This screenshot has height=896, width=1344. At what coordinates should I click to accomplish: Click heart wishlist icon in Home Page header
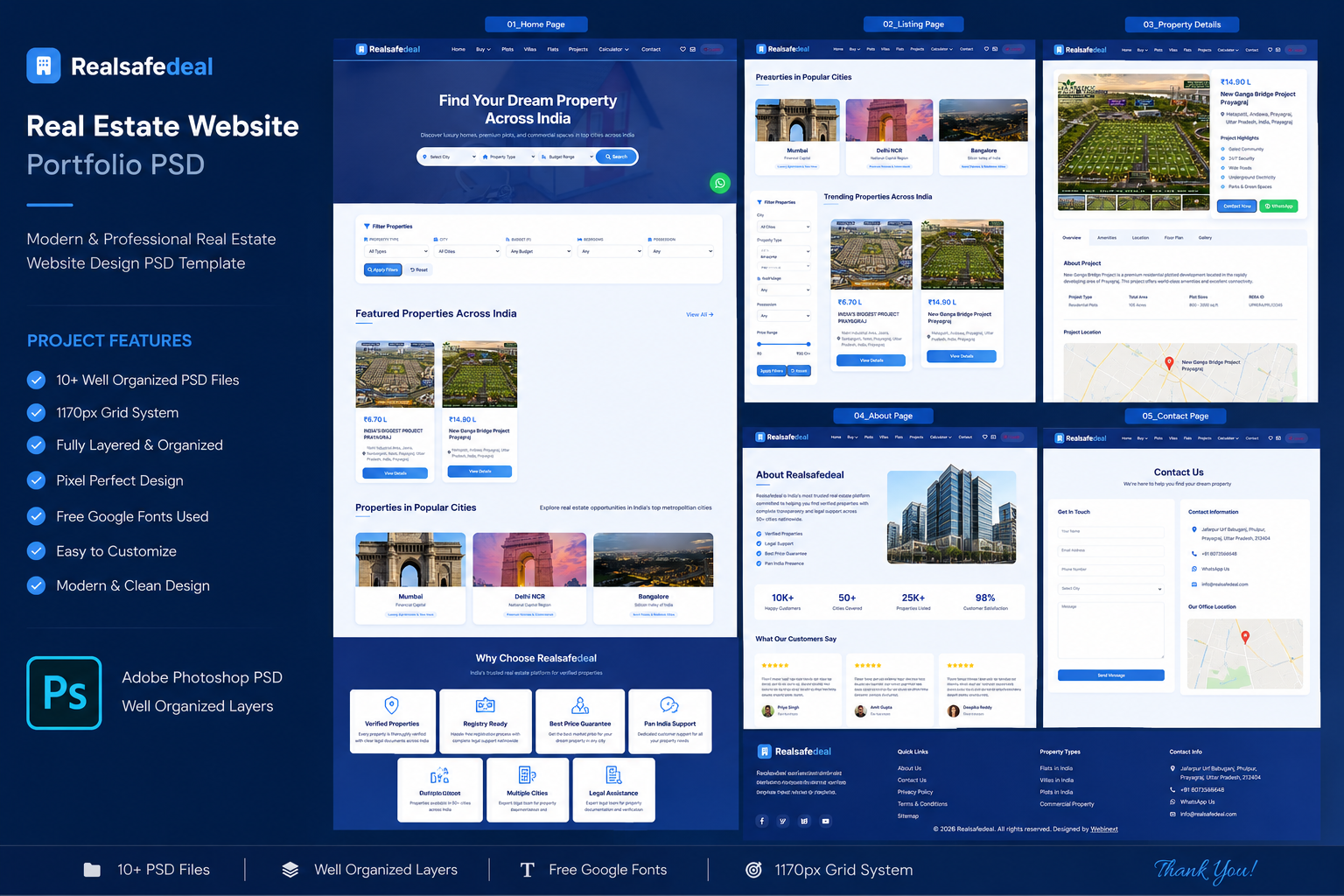682,49
